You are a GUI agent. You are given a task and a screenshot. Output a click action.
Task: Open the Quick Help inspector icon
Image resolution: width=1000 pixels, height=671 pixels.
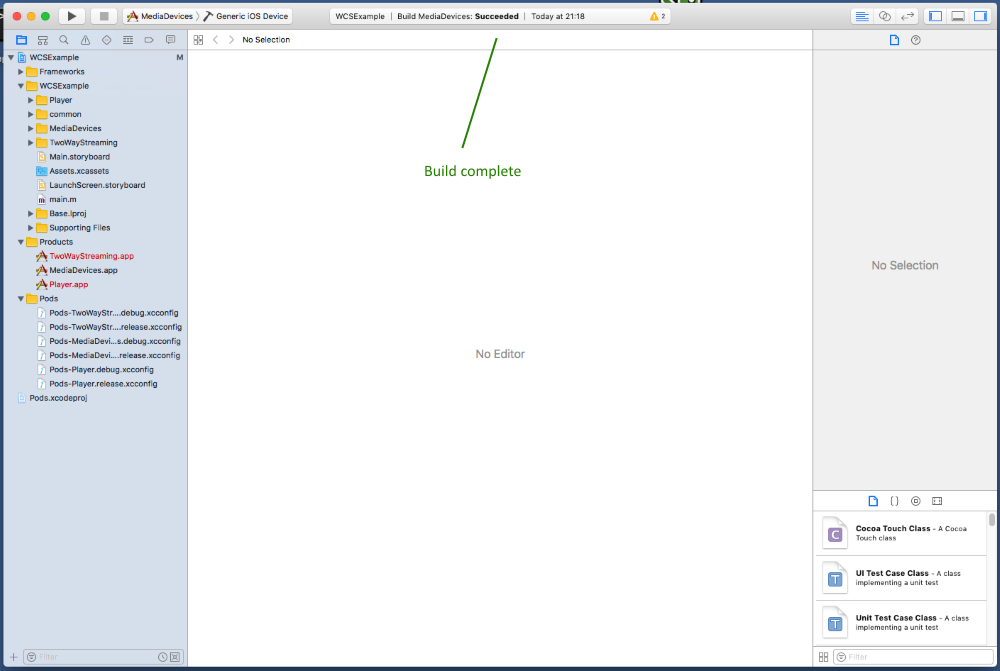915,40
